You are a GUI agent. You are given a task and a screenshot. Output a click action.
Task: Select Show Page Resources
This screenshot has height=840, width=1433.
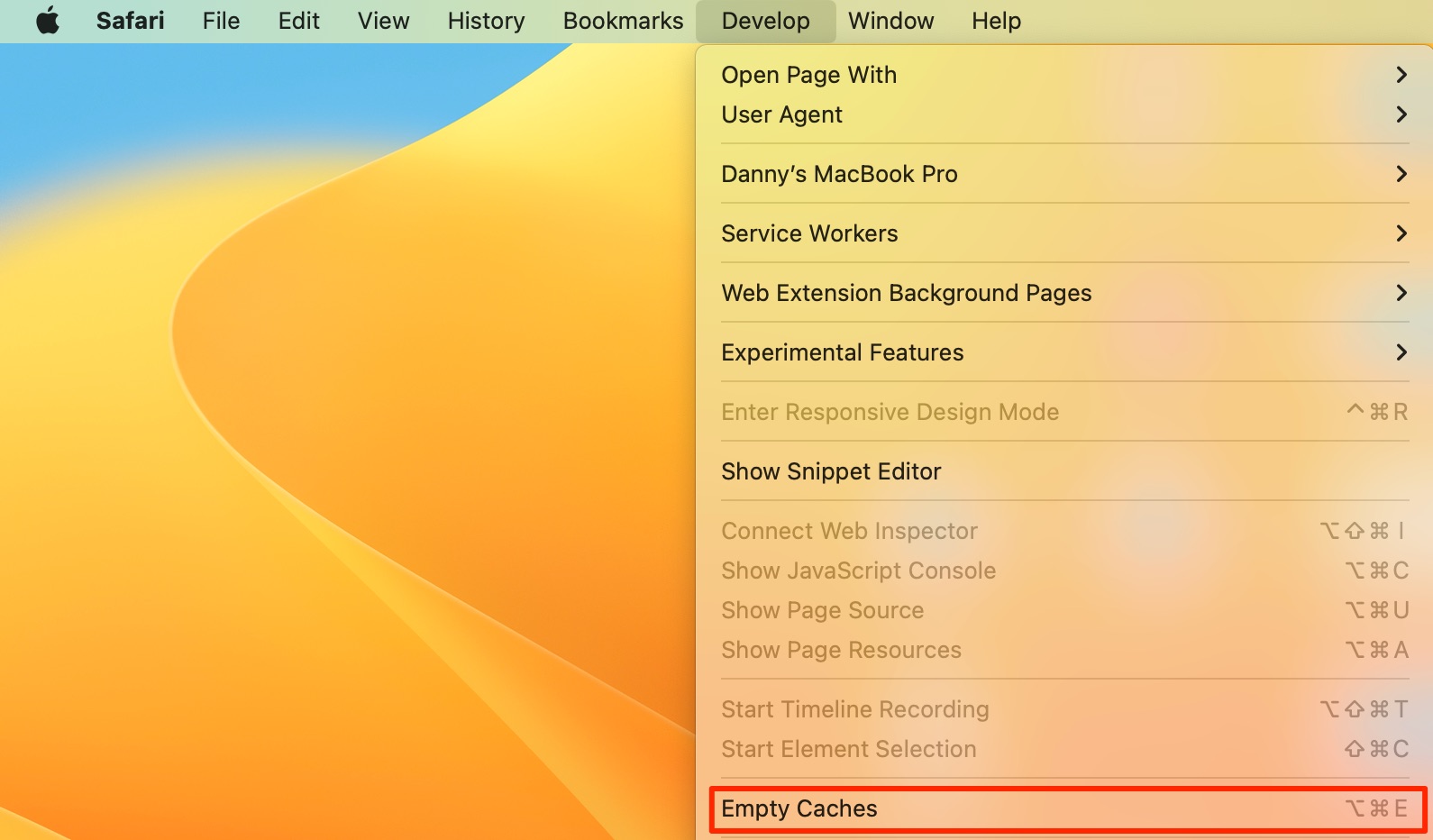1064,650
